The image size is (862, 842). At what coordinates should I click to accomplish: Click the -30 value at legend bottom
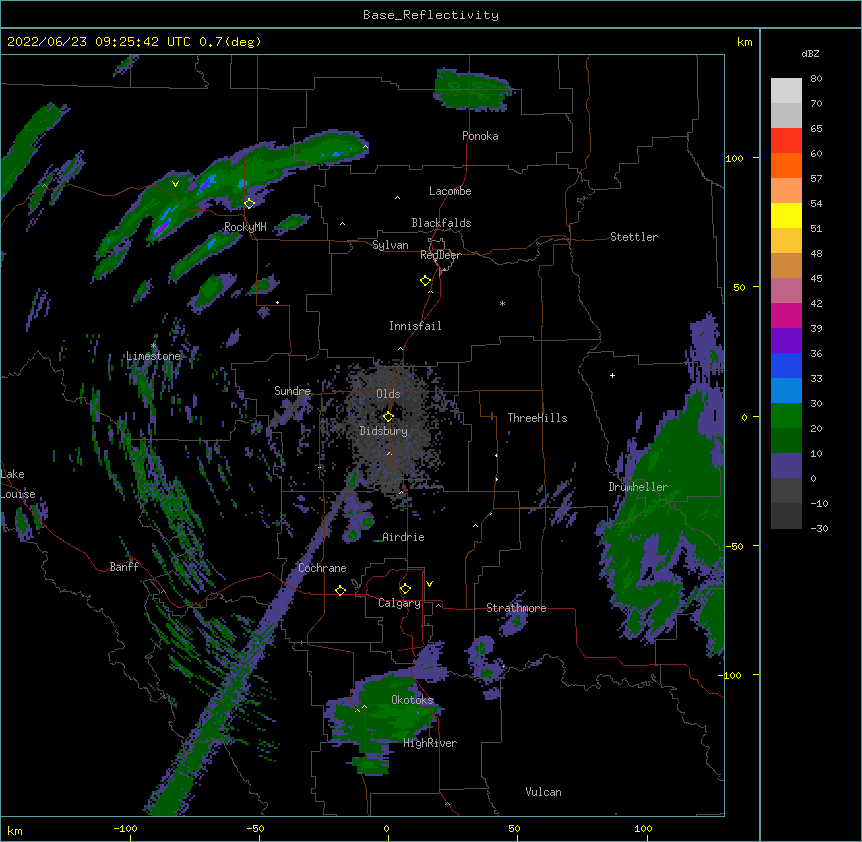click(x=819, y=528)
